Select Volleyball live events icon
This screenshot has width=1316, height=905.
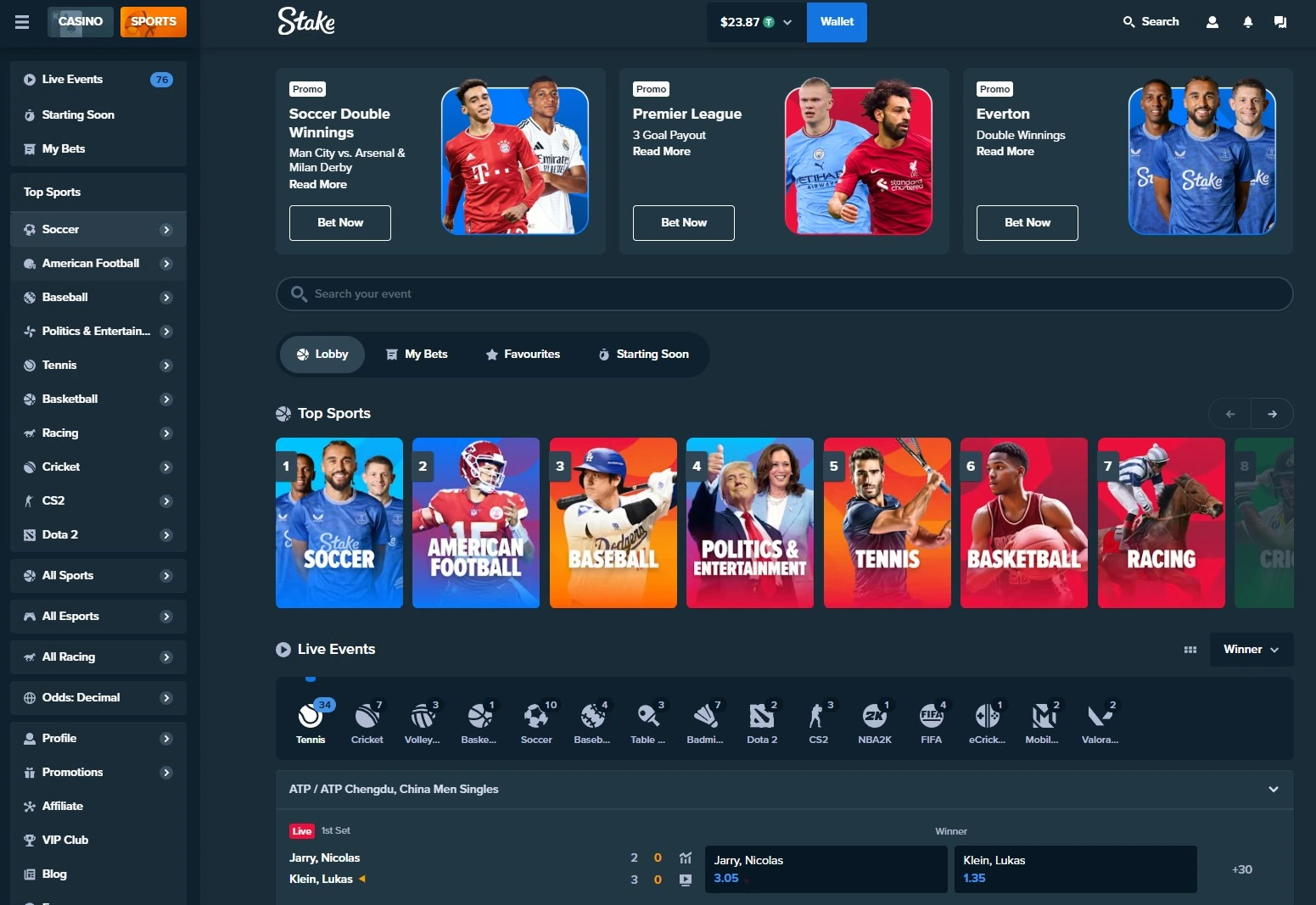(423, 722)
